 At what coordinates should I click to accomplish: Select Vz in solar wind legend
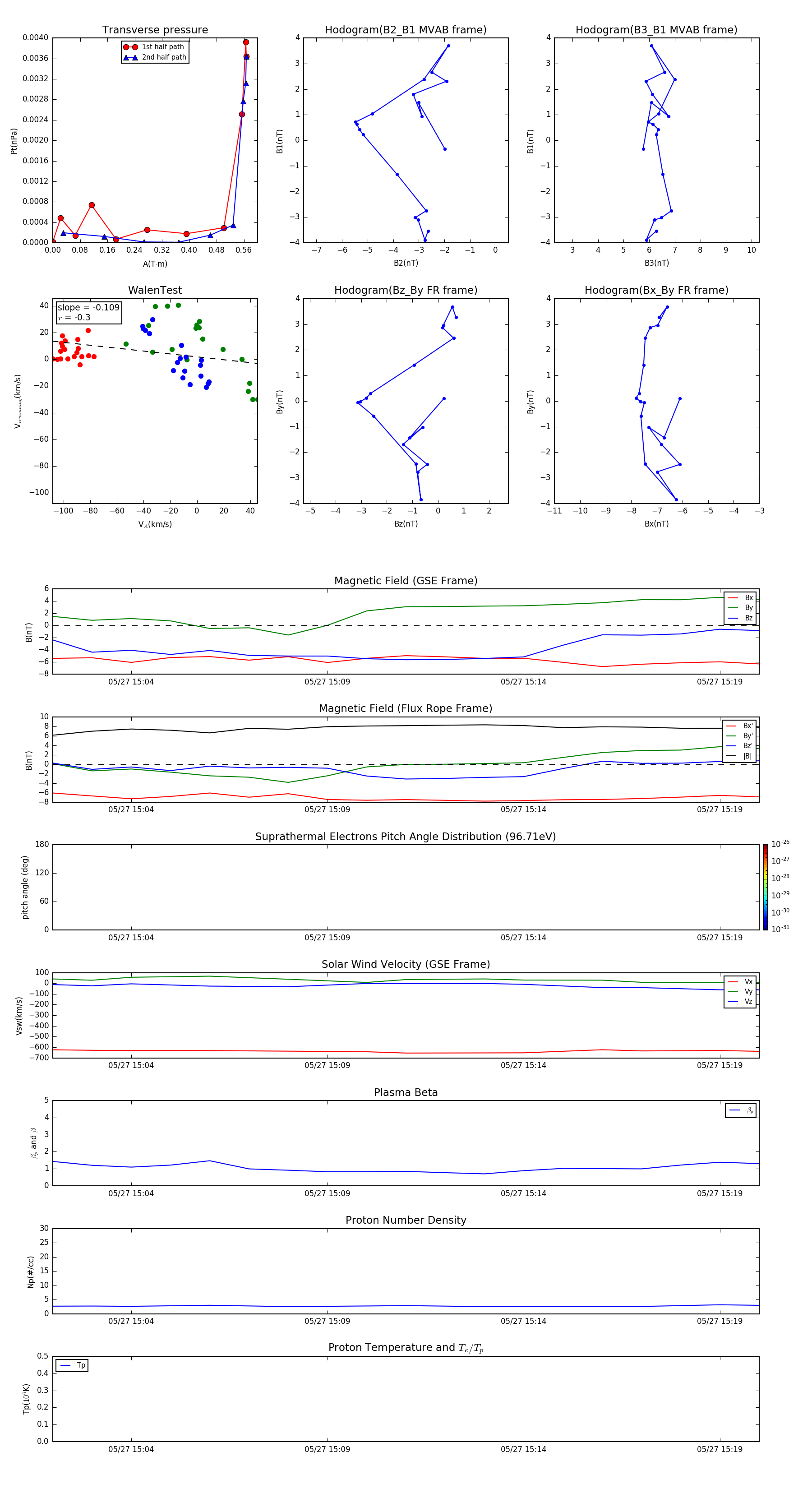point(740,1002)
